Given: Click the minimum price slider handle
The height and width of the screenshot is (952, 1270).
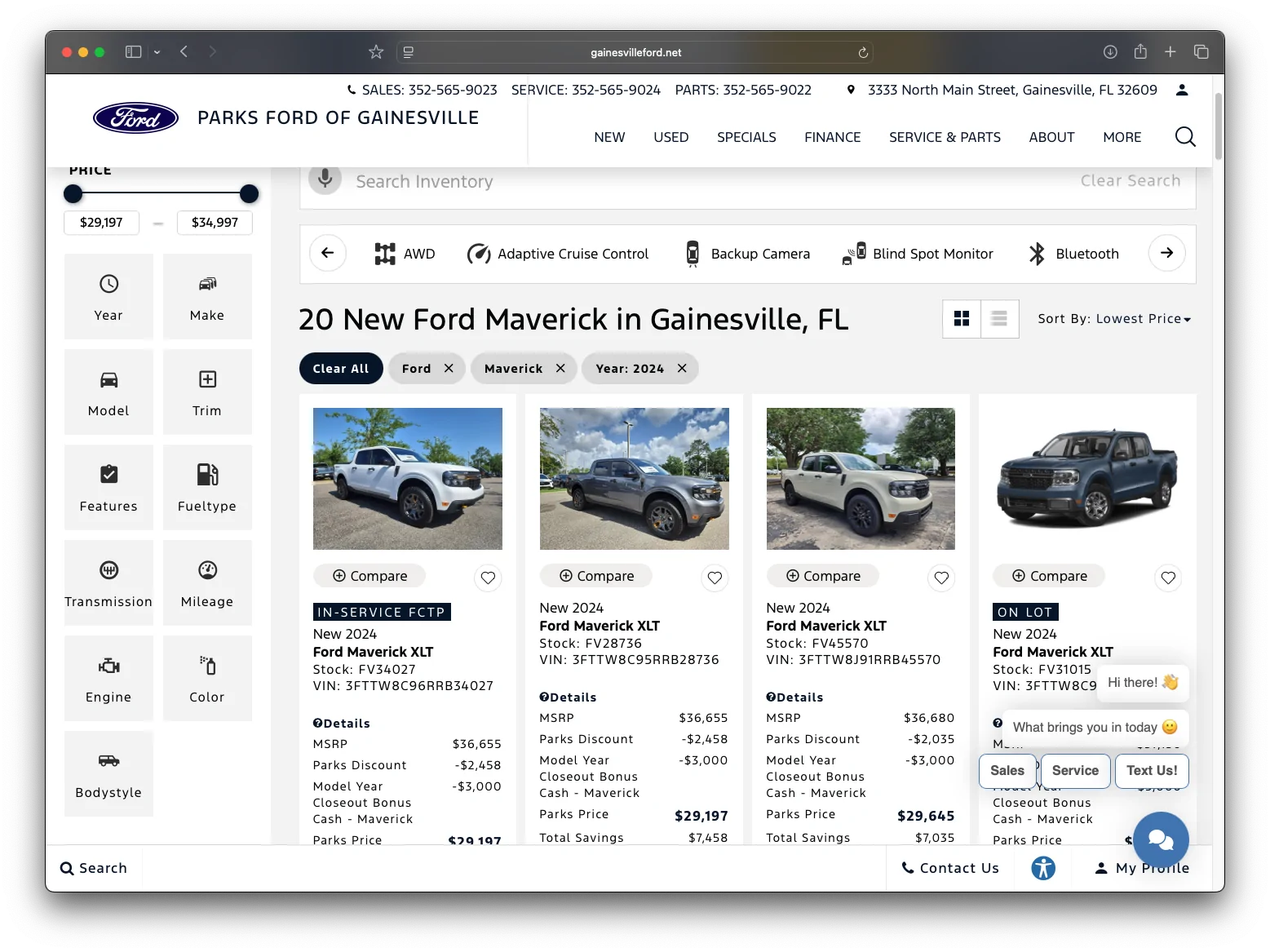Looking at the screenshot, I should coord(73,193).
